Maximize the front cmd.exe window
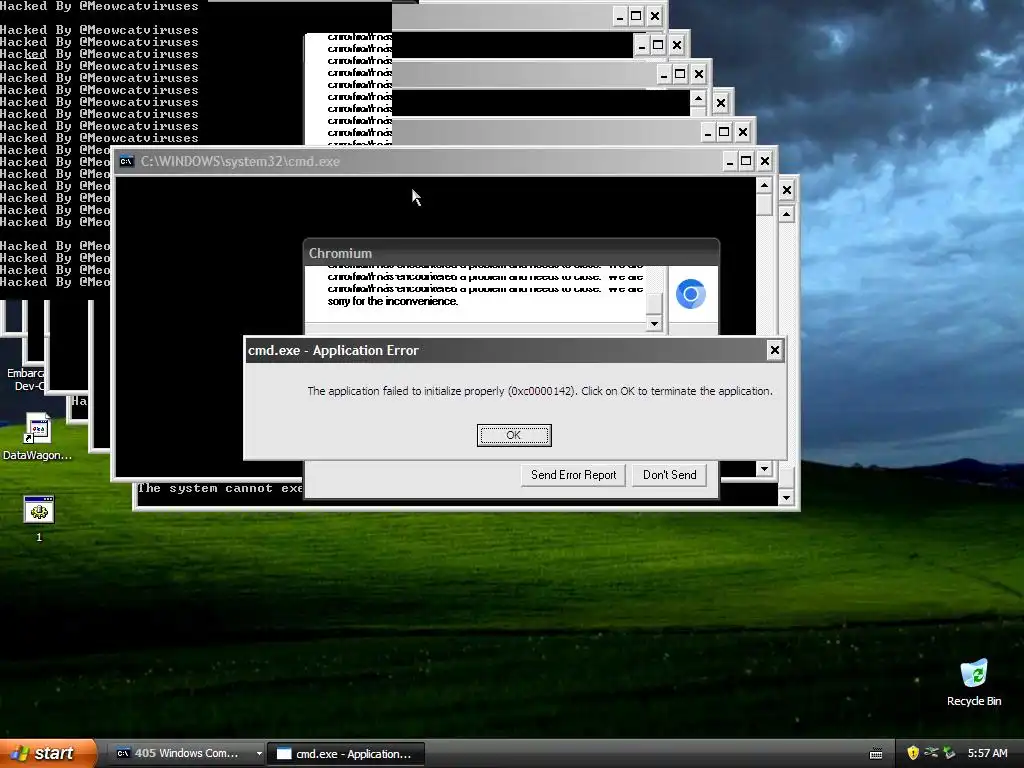The height and width of the screenshot is (768, 1024). (746, 161)
